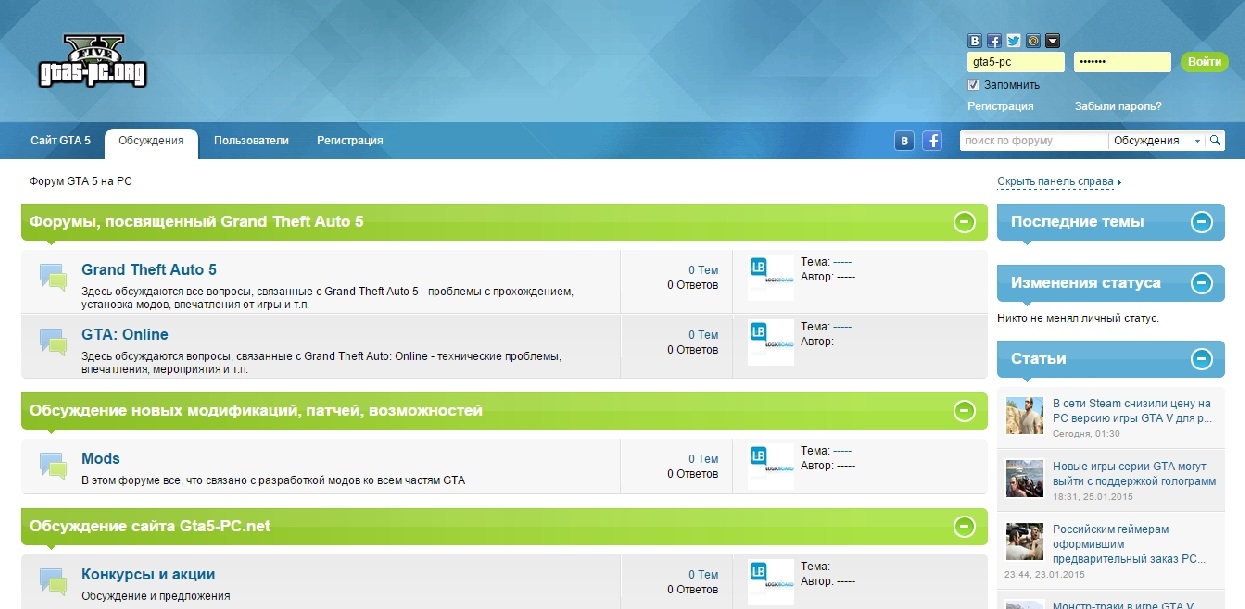The image size is (1245, 609).
Task: Click 0 Ответов in the Mods row
Action: (693, 474)
